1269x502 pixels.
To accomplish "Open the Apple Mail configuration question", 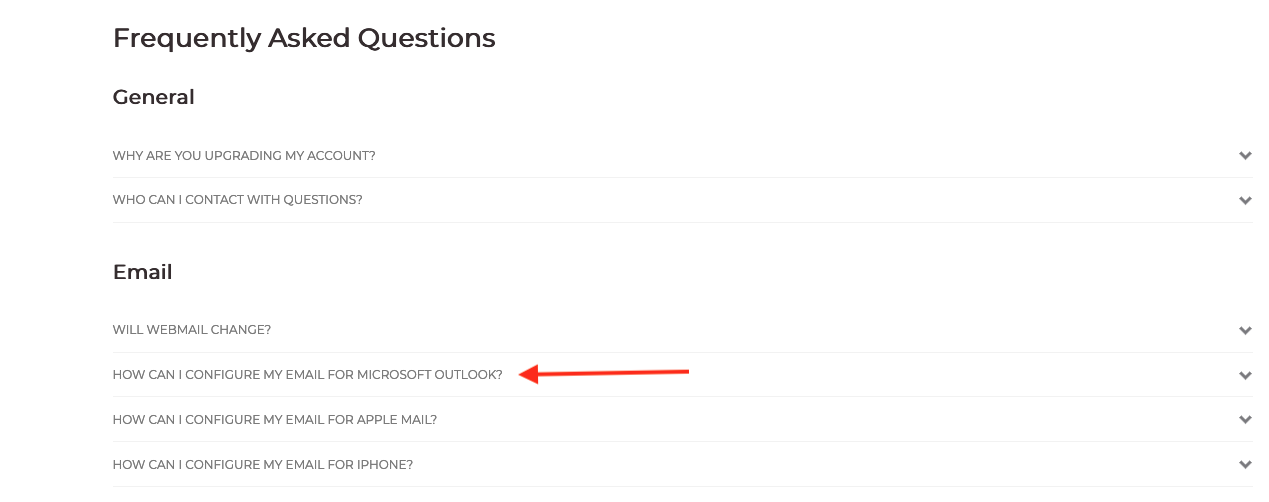I will tap(274, 420).
